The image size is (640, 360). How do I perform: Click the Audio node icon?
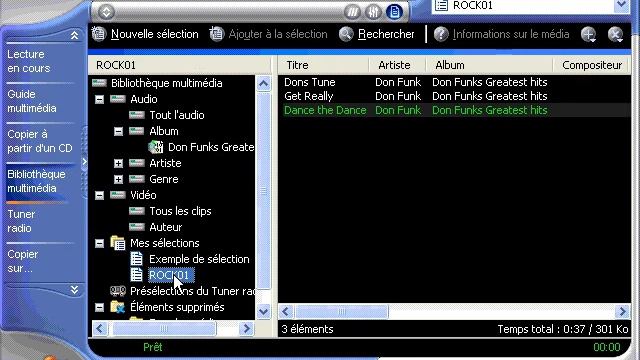118,99
